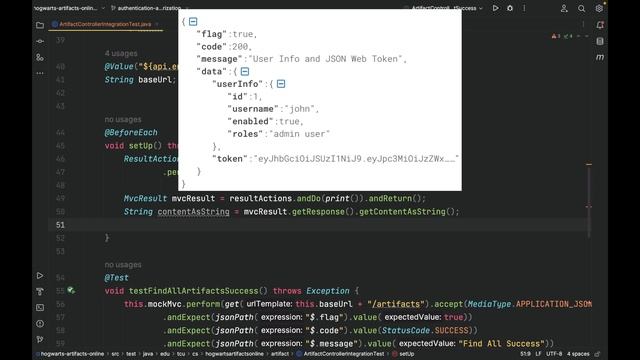The image size is (640, 360).
Task: Open the run configuration selector dropdown
Action: click(447, 8)
